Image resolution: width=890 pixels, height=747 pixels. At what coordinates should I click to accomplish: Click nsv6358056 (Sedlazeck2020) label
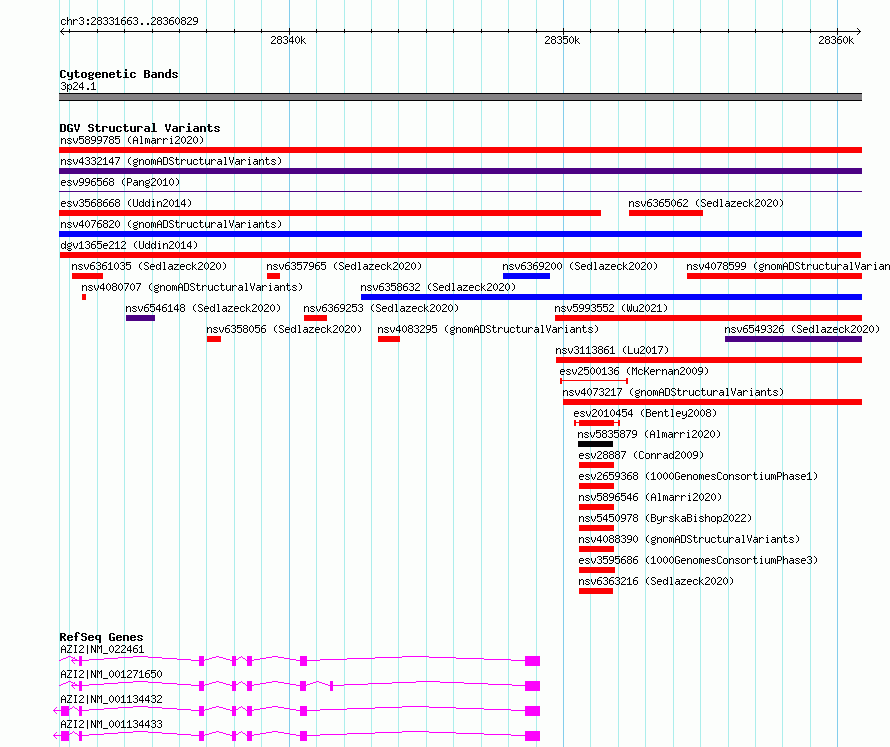(284, 329)
